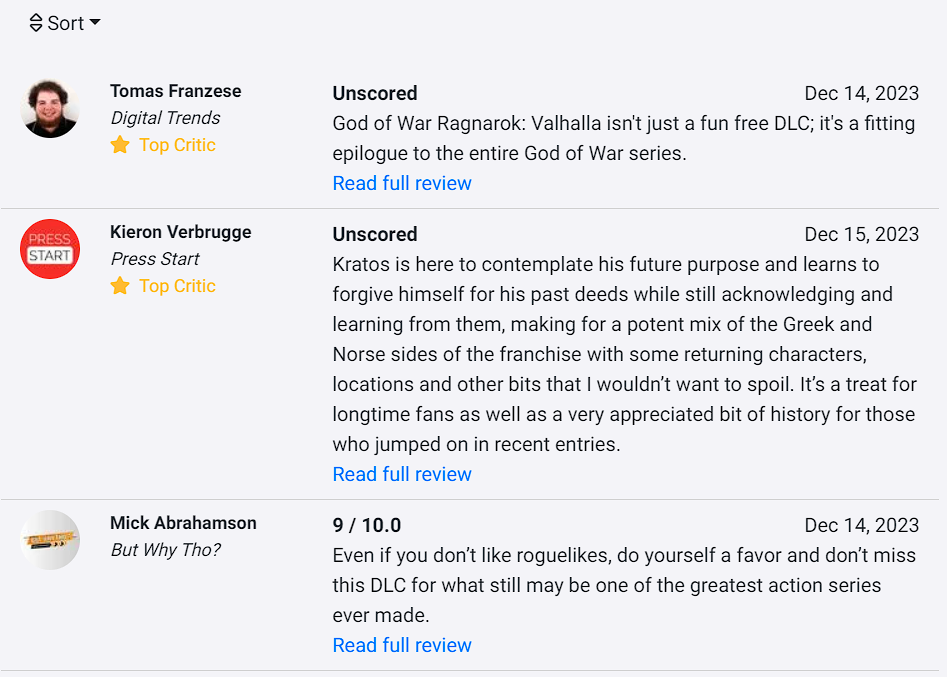The height and width of the screenshot is (677, 947).
Task: Click the sort up-down arrows icon
Action: coord(36,23)
